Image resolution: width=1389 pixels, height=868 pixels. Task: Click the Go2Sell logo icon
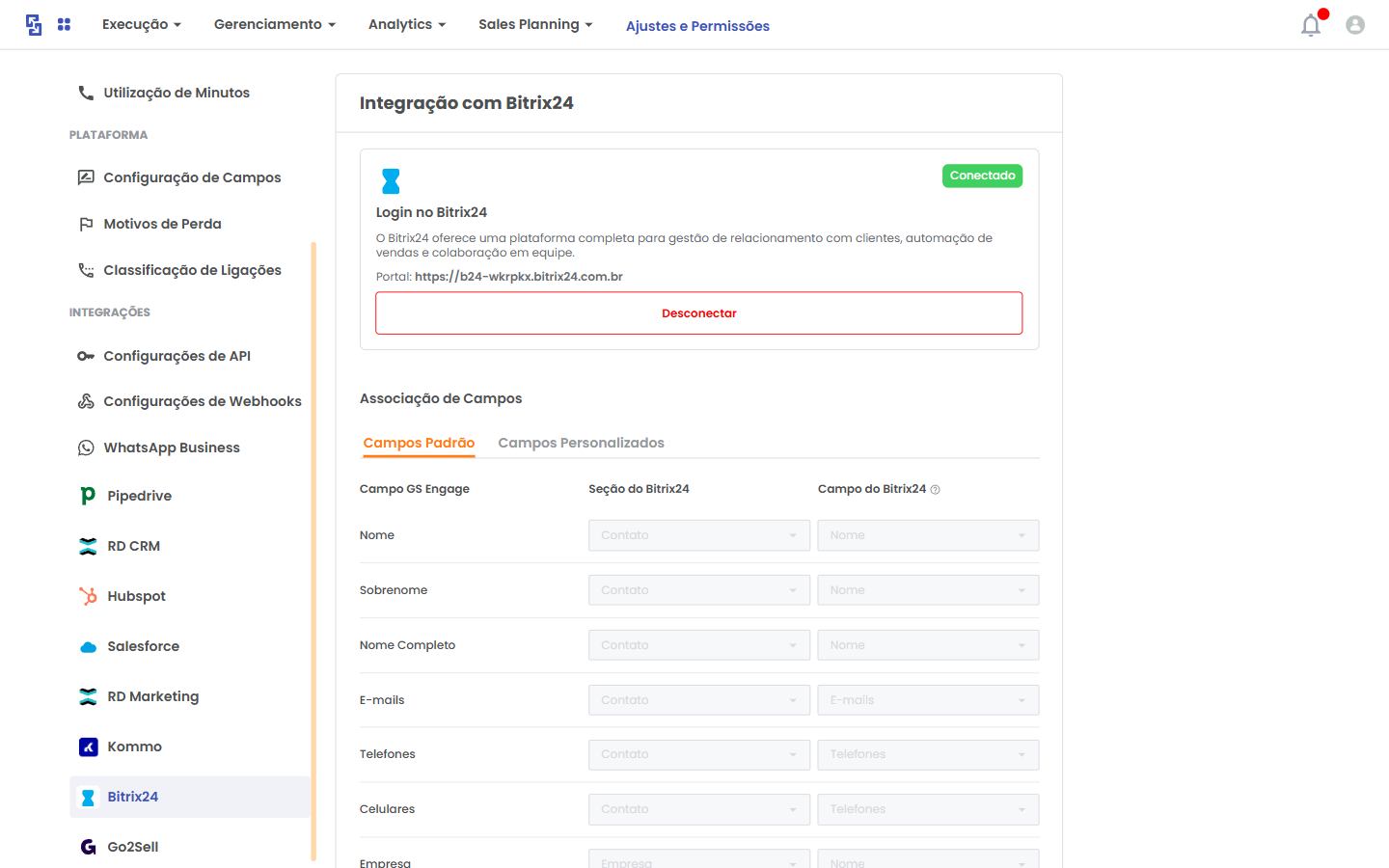point(88,847)
